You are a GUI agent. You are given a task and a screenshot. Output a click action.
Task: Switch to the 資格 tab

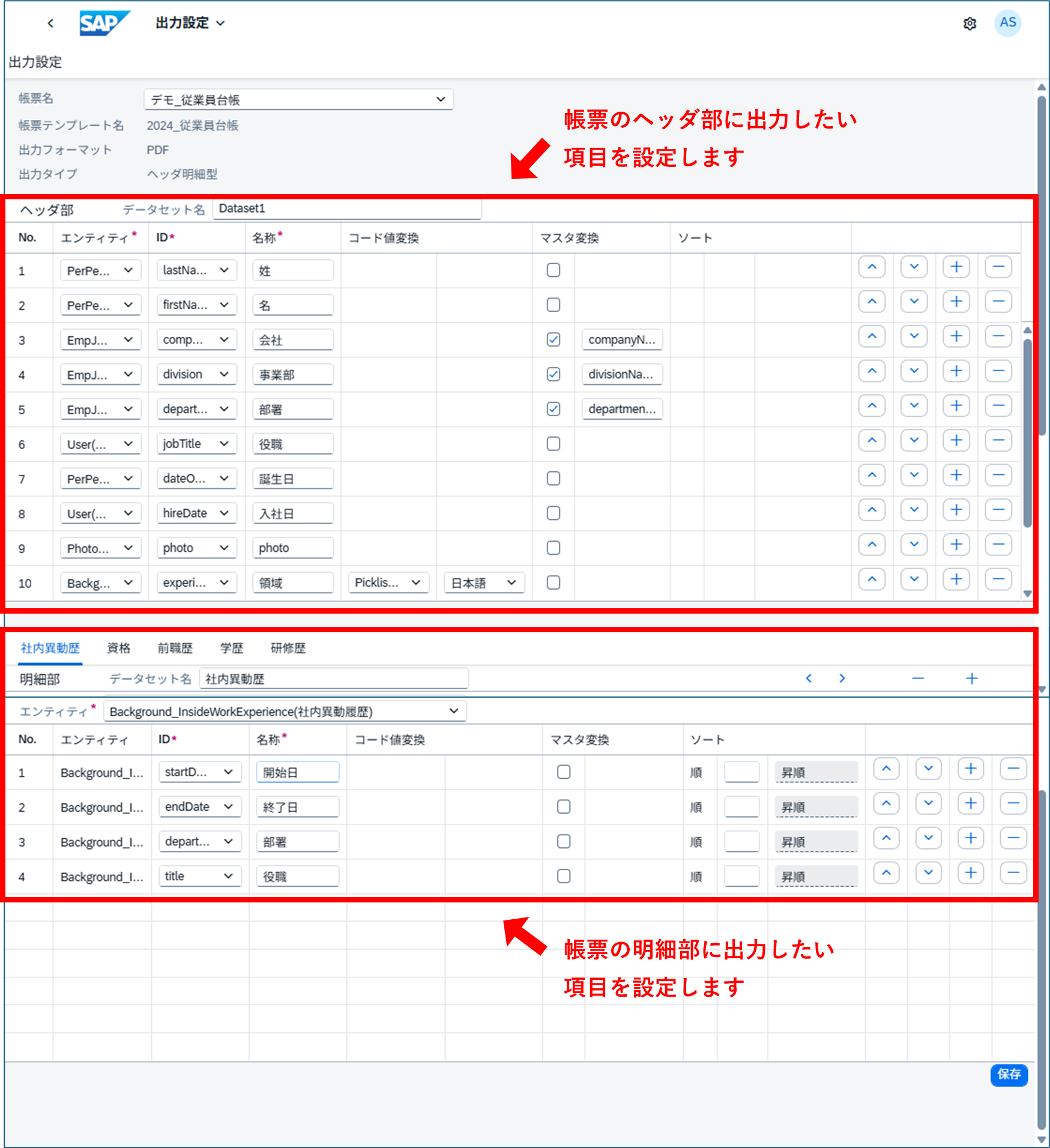(x=118, y=648)
